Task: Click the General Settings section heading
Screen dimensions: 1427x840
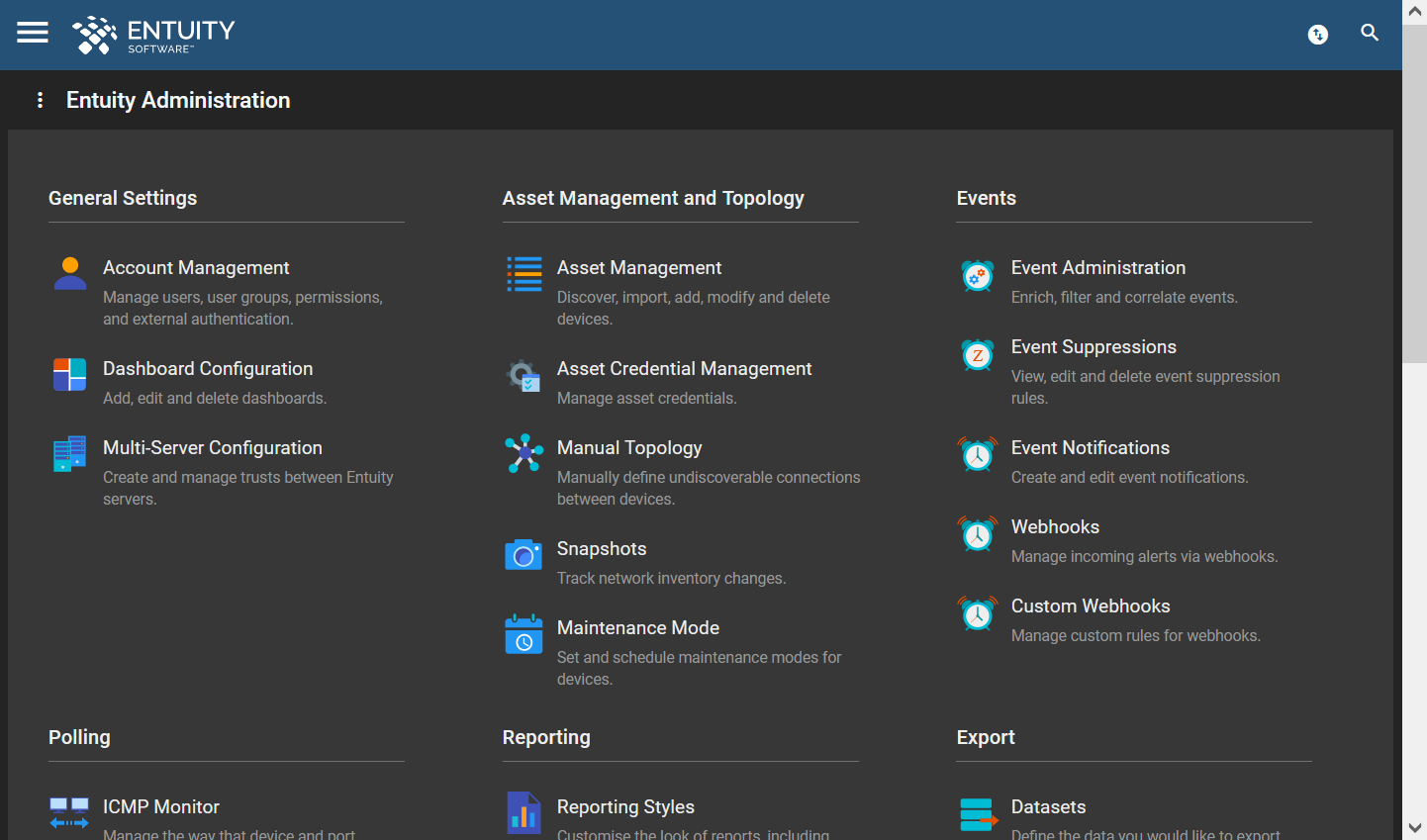Action: [x=123, y=198]
